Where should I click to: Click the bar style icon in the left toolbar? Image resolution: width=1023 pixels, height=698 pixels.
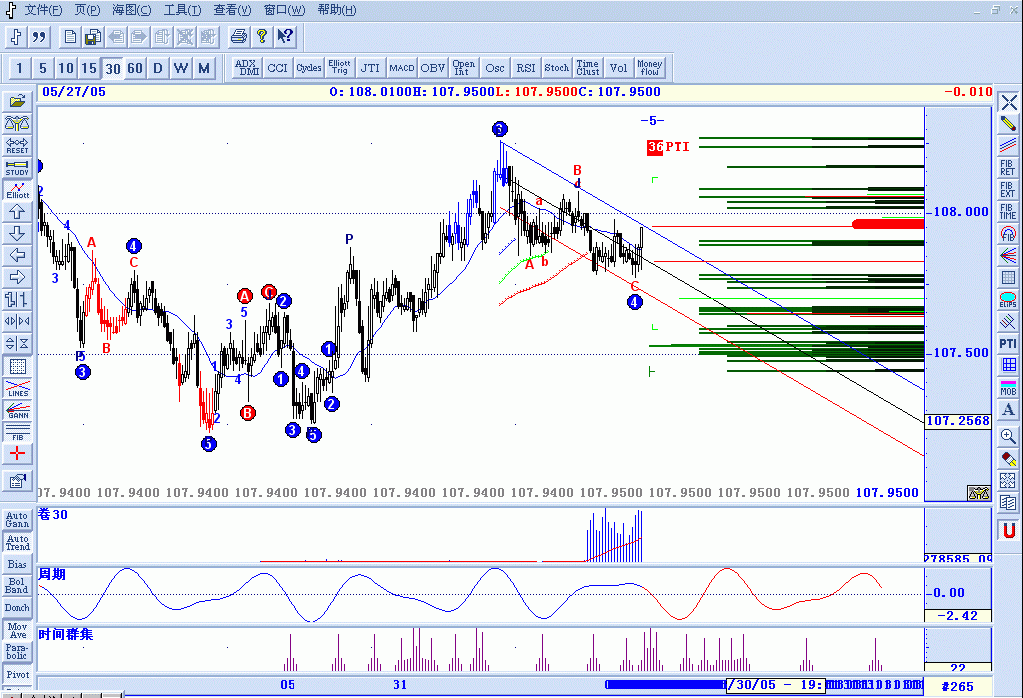click(17, 299)
